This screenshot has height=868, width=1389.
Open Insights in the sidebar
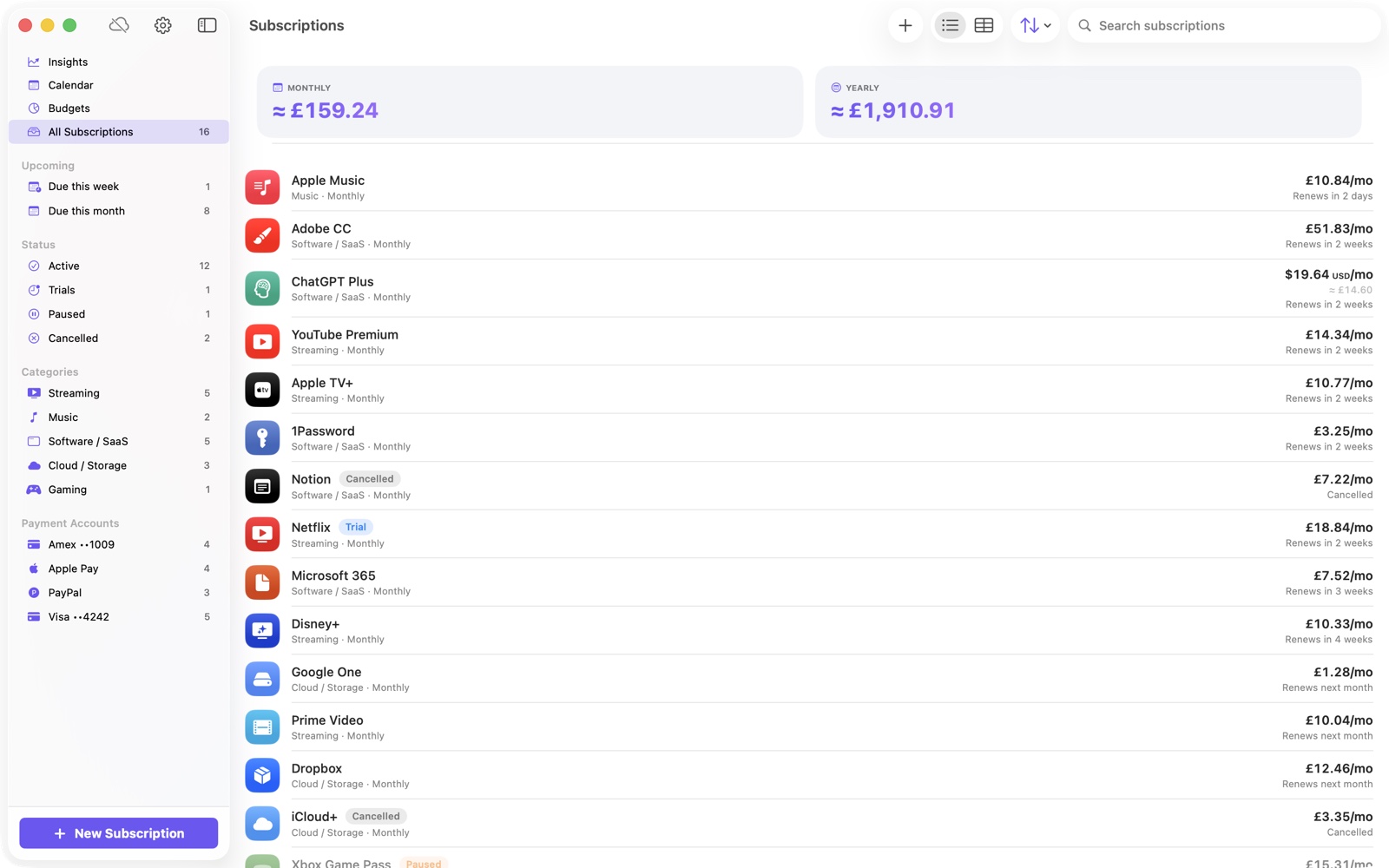[x=119, y=62]
